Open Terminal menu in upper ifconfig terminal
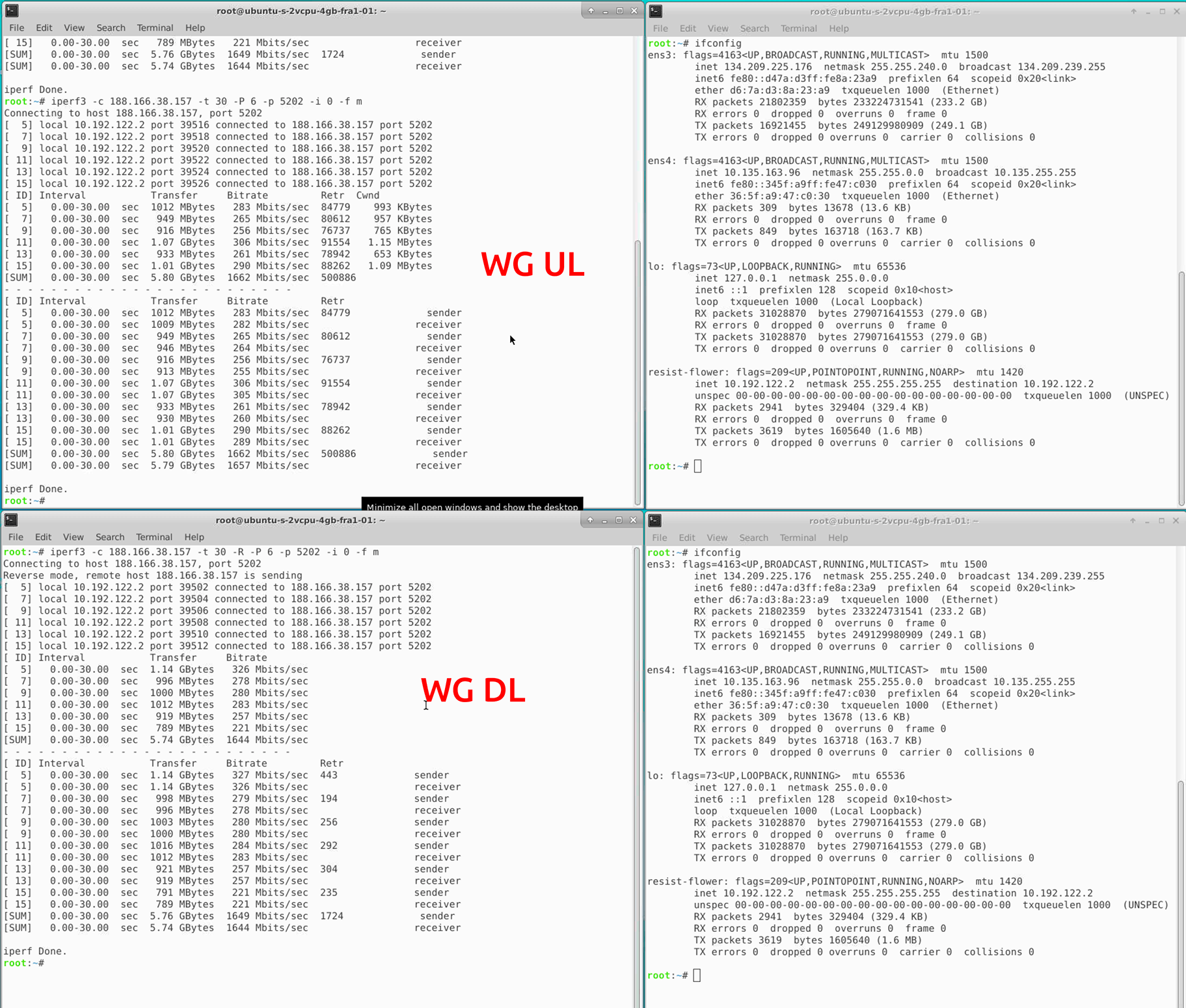The image size is (1186, 1008). (799, 29)
